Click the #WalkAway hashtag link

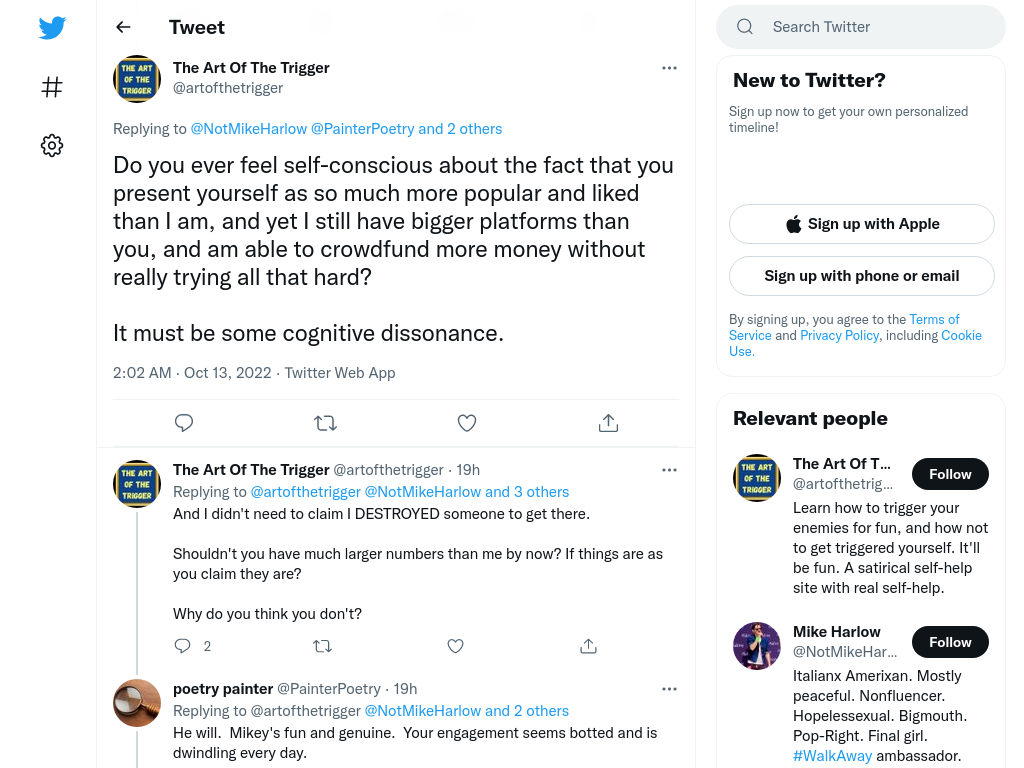coord(832,756)
